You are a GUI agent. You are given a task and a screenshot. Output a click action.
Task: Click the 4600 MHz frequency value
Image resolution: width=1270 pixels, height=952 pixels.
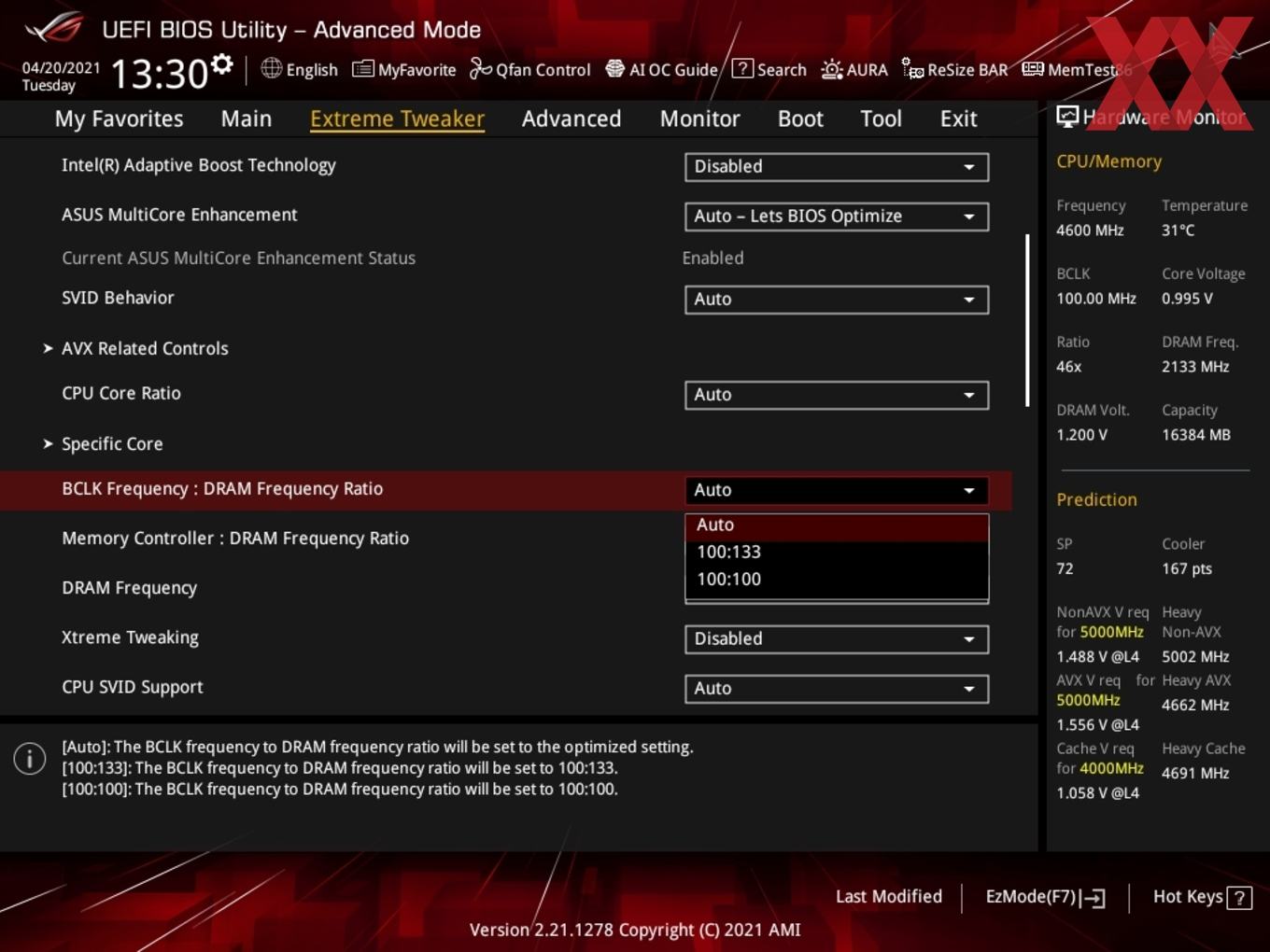click(1090, 230)
